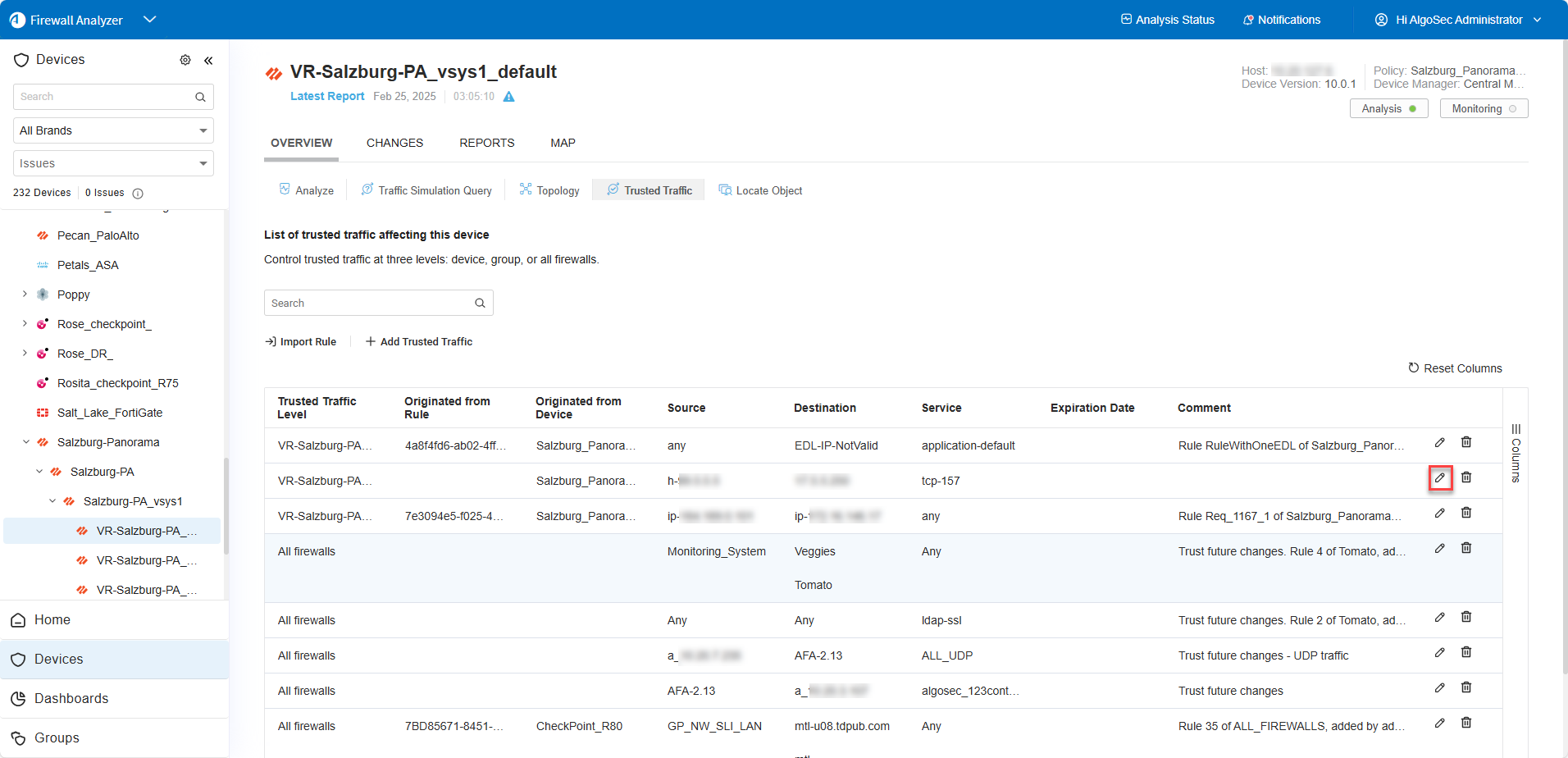Click the Issues info icon
Image resolution: width=1568 pixels, height=758 pixels.
(138, 194)
